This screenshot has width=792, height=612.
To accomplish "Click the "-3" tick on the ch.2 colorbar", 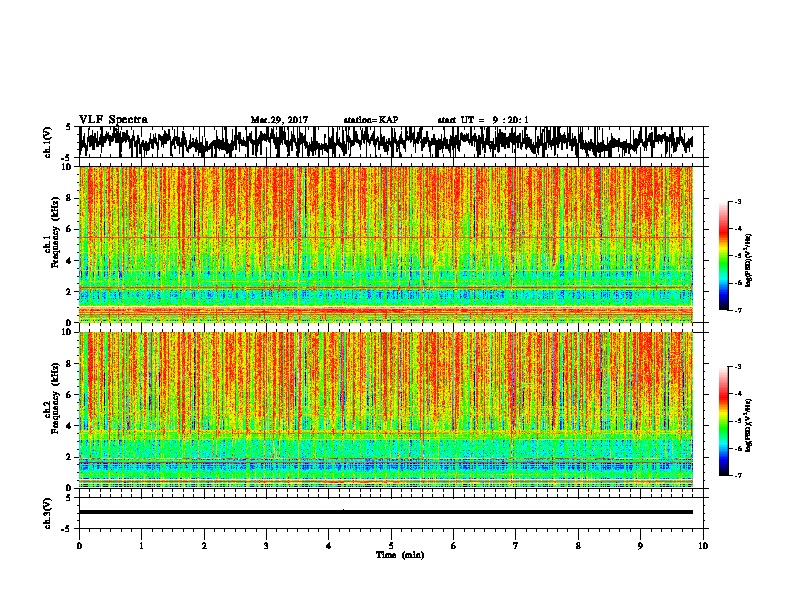I will (x=737, y=367).
